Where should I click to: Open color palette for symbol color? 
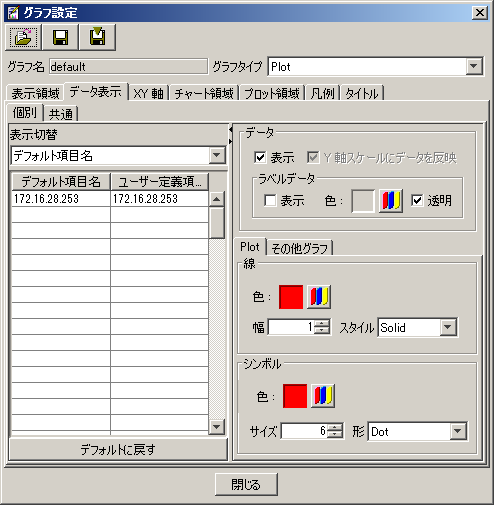323,396
